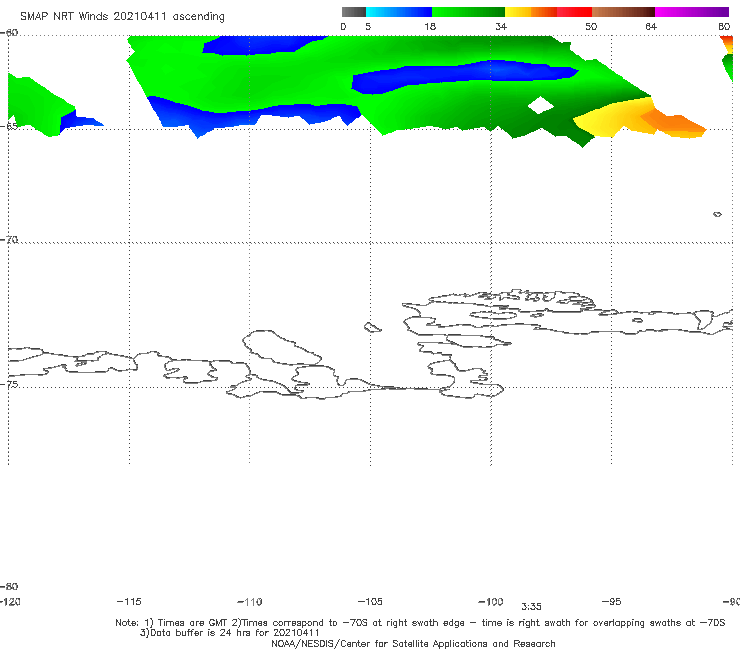Click the -120 longitude axis label

[x=10, y=601]
